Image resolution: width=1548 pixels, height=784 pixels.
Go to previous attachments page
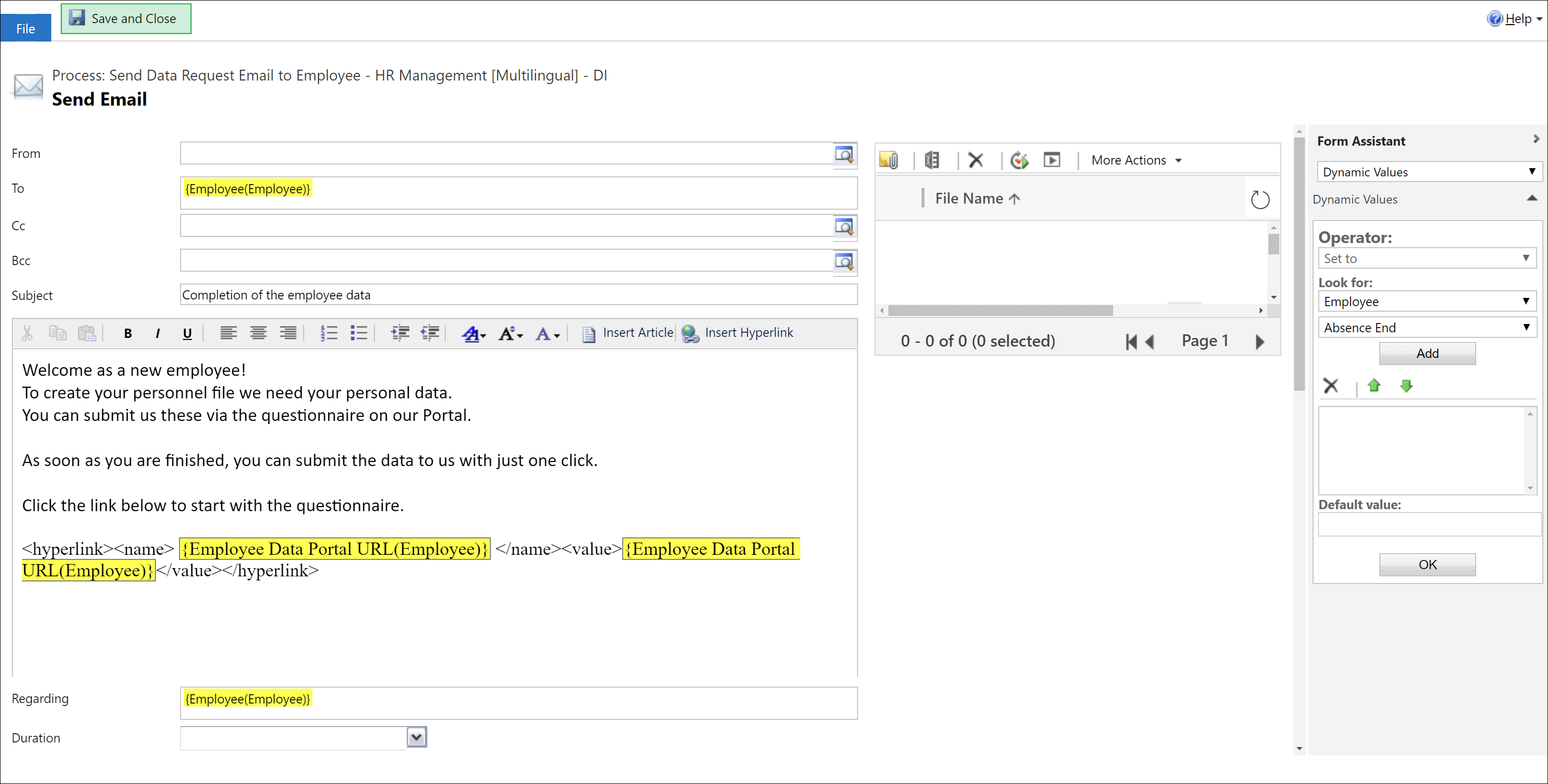[x=1149, y=342]
